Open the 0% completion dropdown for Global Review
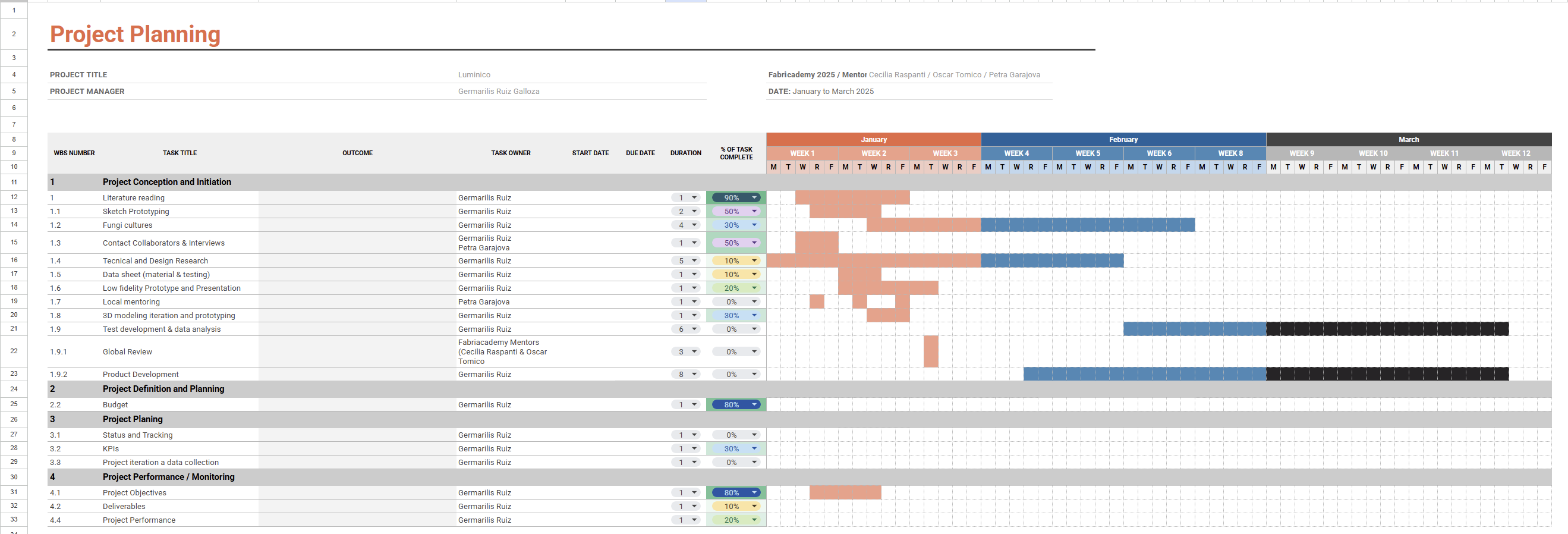 pos(736,351)
